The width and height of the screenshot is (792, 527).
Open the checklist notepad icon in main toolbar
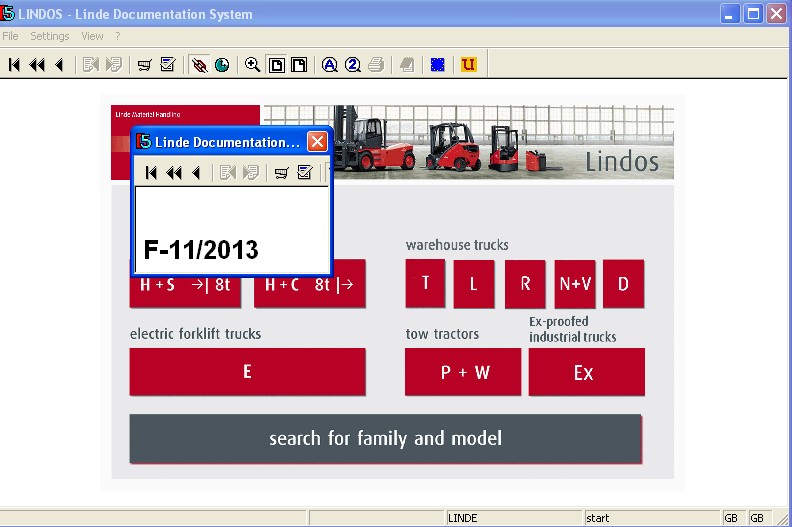(168, 64)
